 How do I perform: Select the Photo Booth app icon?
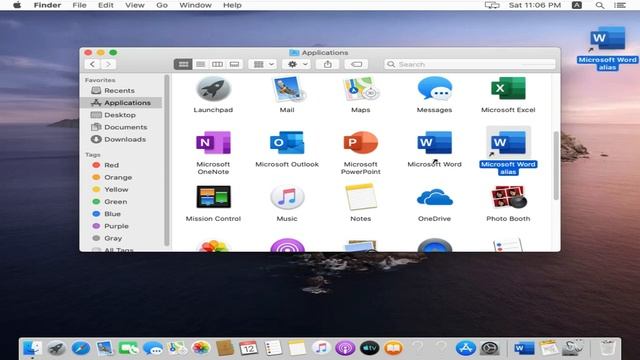pyautogui.click(x=508, y=197)
